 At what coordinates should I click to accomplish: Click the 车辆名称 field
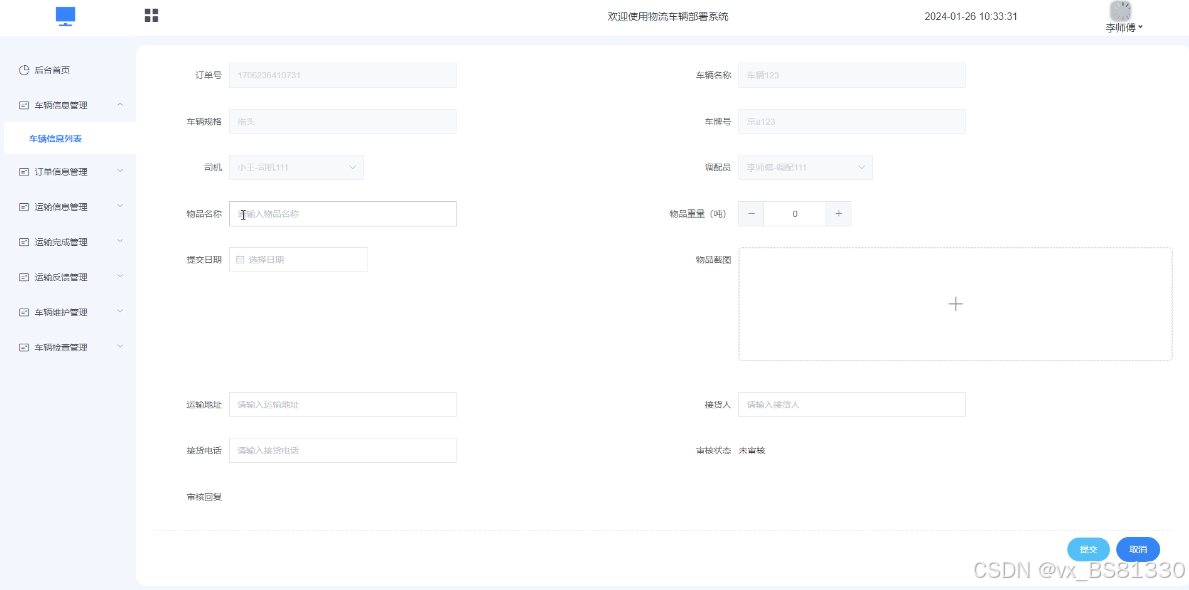coord(852,75)
